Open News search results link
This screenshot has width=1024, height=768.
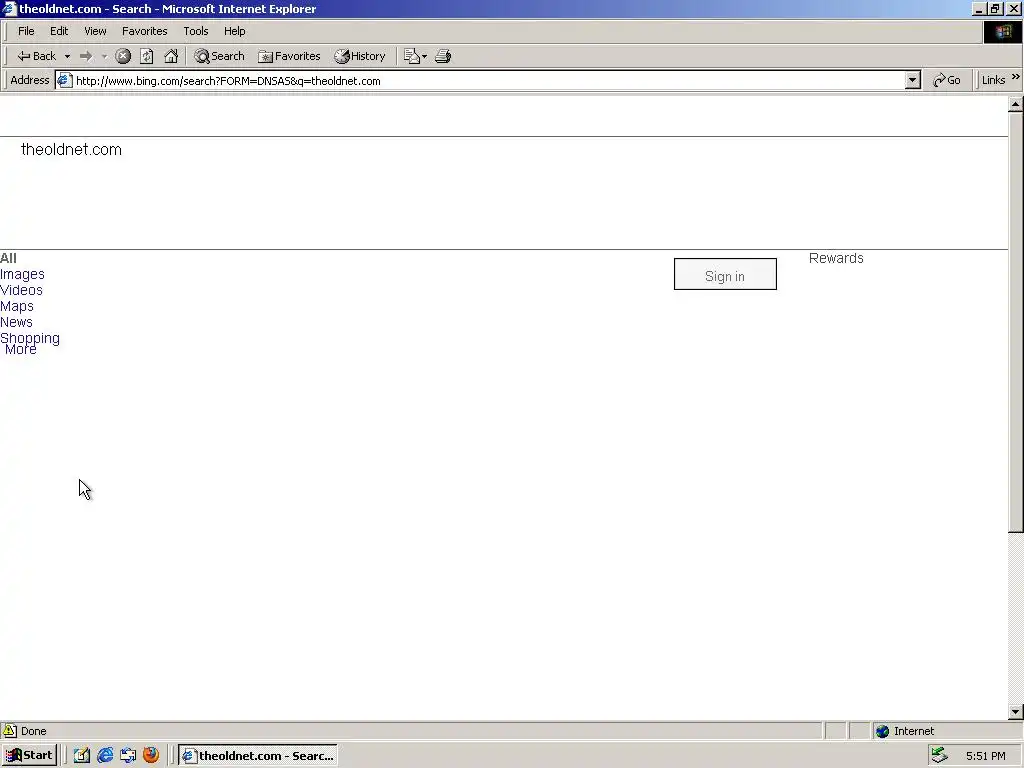pyautogui.click(x=16, y=322)
